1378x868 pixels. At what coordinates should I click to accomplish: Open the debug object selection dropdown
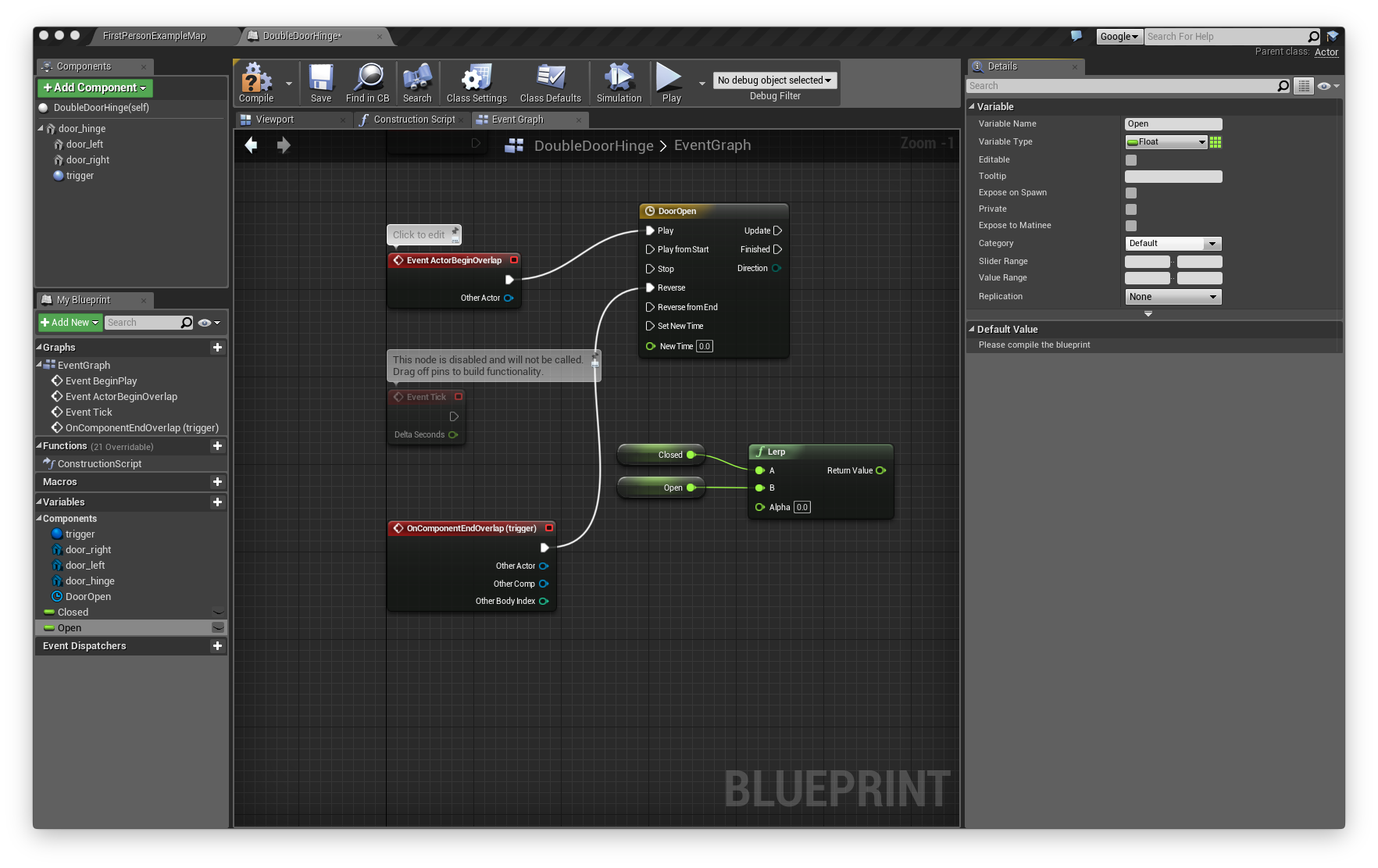pos(774,80)
